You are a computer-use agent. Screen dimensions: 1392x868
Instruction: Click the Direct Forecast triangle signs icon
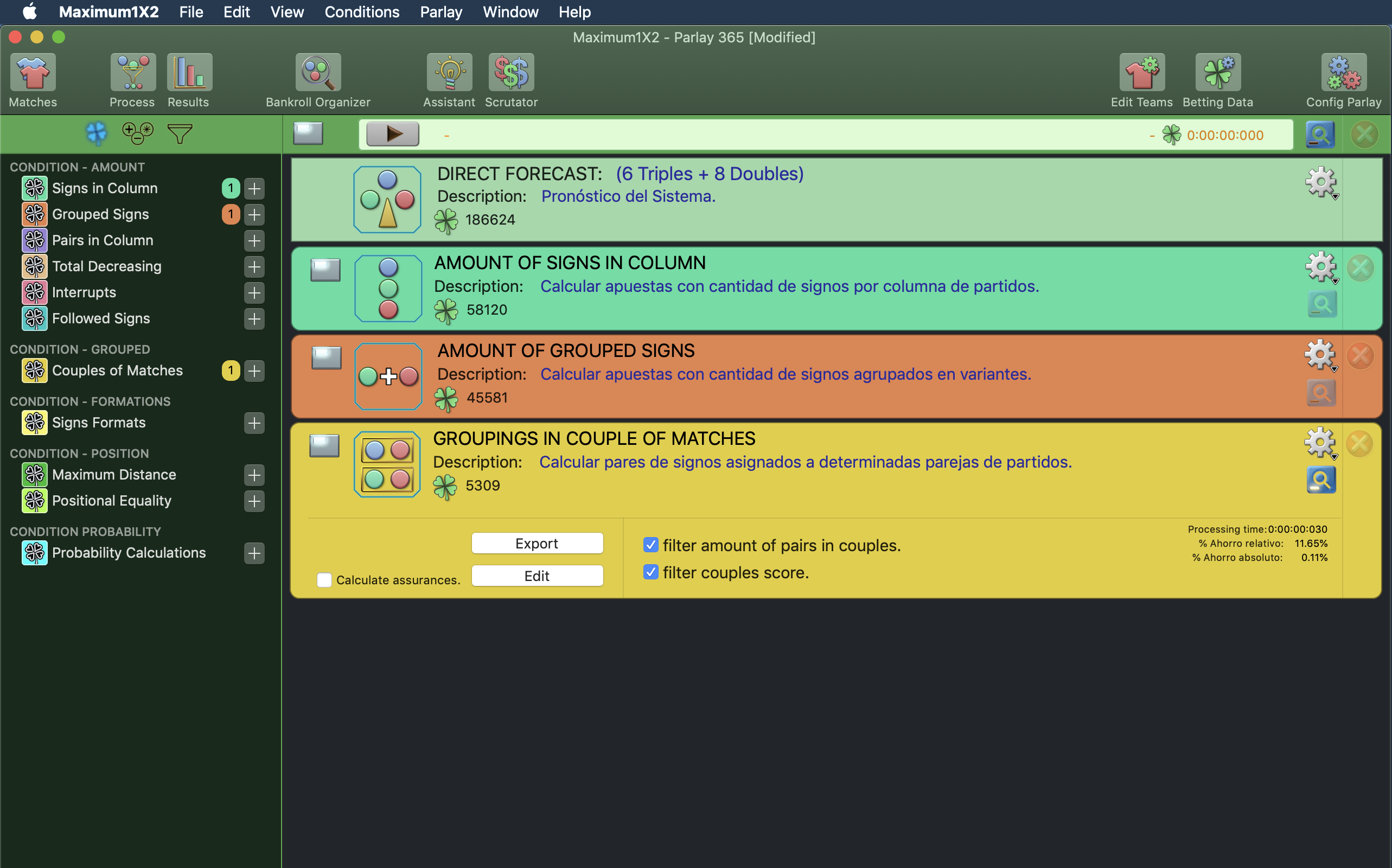(387, 200)
